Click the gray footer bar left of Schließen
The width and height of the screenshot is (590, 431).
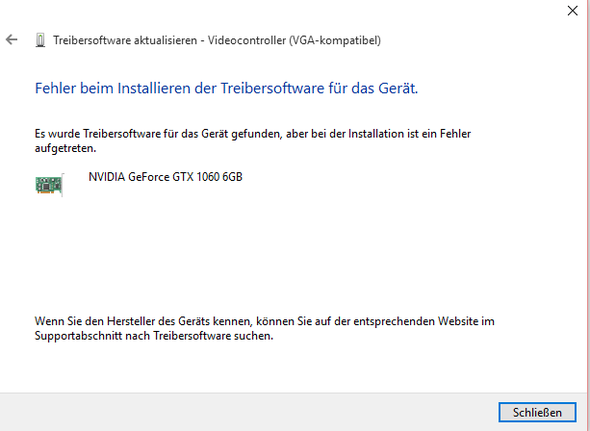(248, 412)
